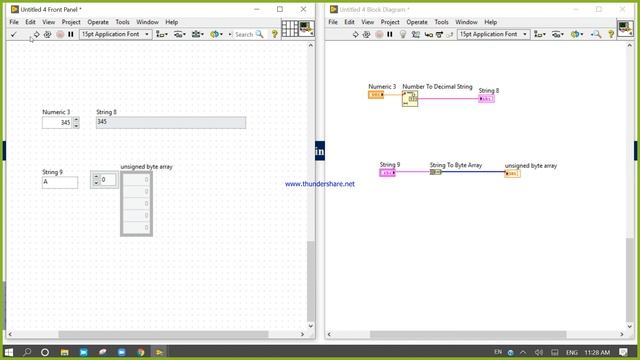Open Resize Objects menu in Front Panel
This screenshot has width=640, height=360.
198,35
